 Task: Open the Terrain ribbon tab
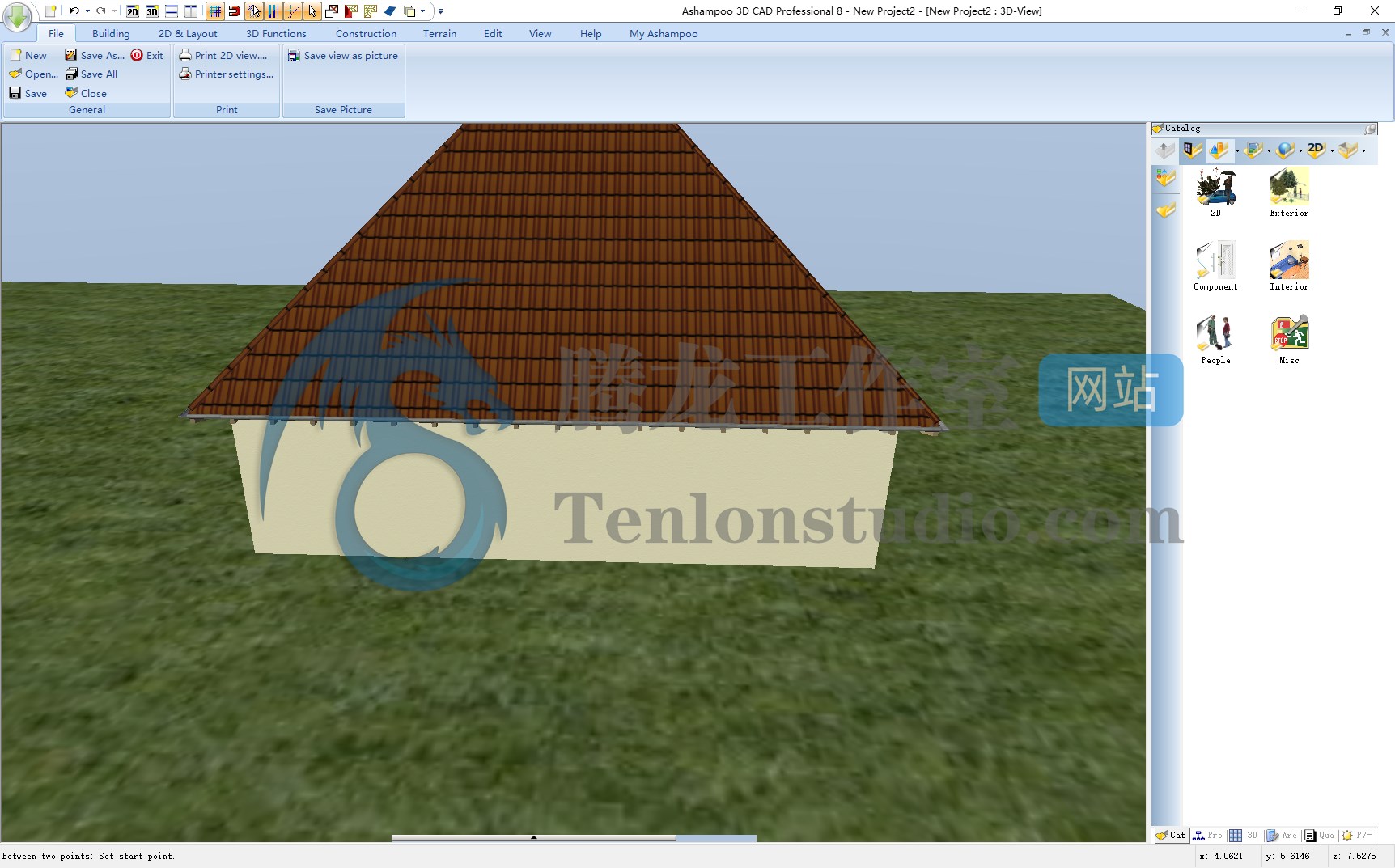[439, 33]
